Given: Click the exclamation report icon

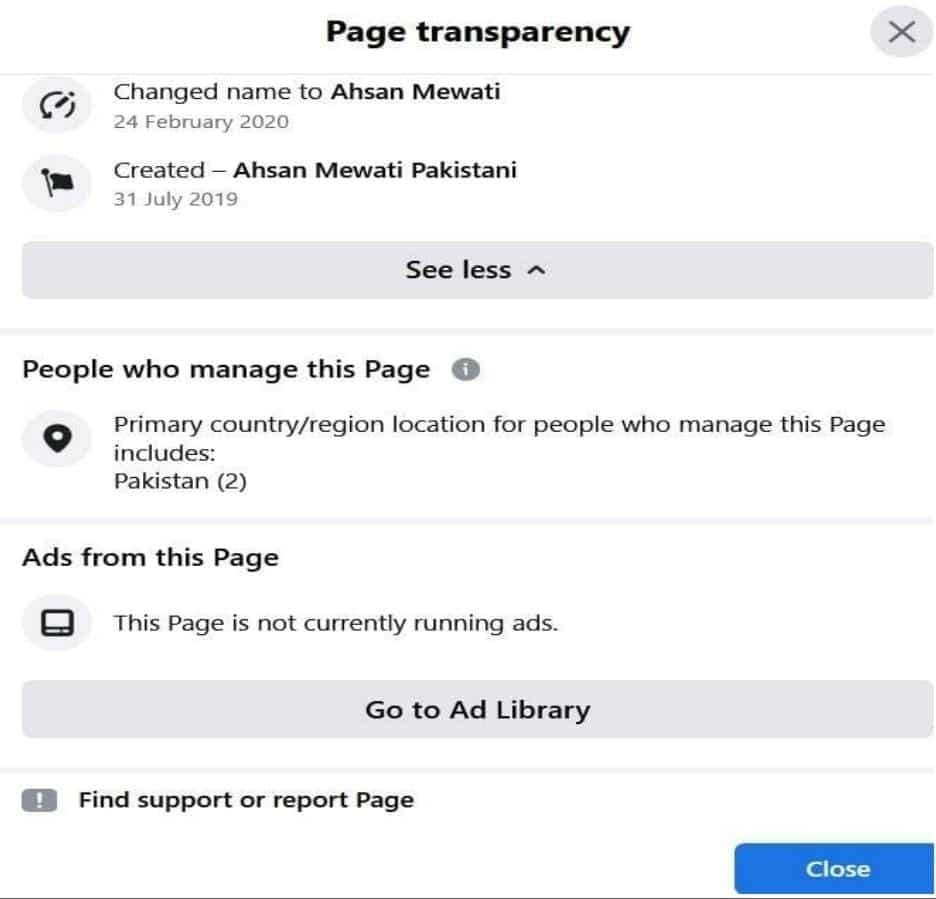Looking at the screenshot, I should tap(39, 800).
